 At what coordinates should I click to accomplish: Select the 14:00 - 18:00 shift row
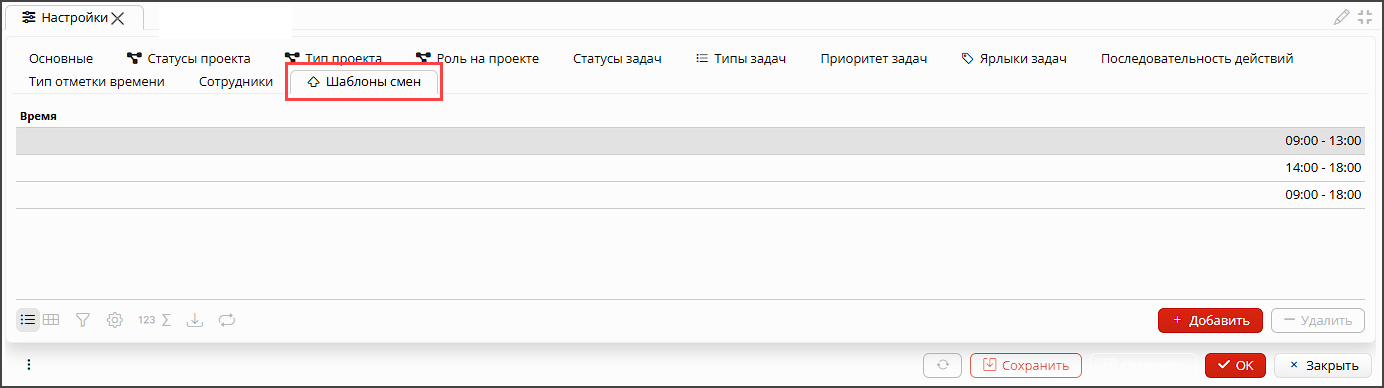pyautogui.click(x=690, y=168)
